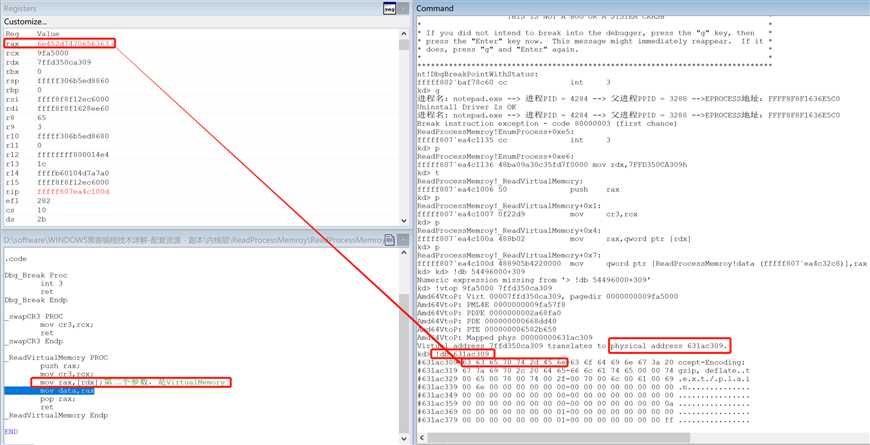
Task: Click the Reg column header
Action: (12, 34)
